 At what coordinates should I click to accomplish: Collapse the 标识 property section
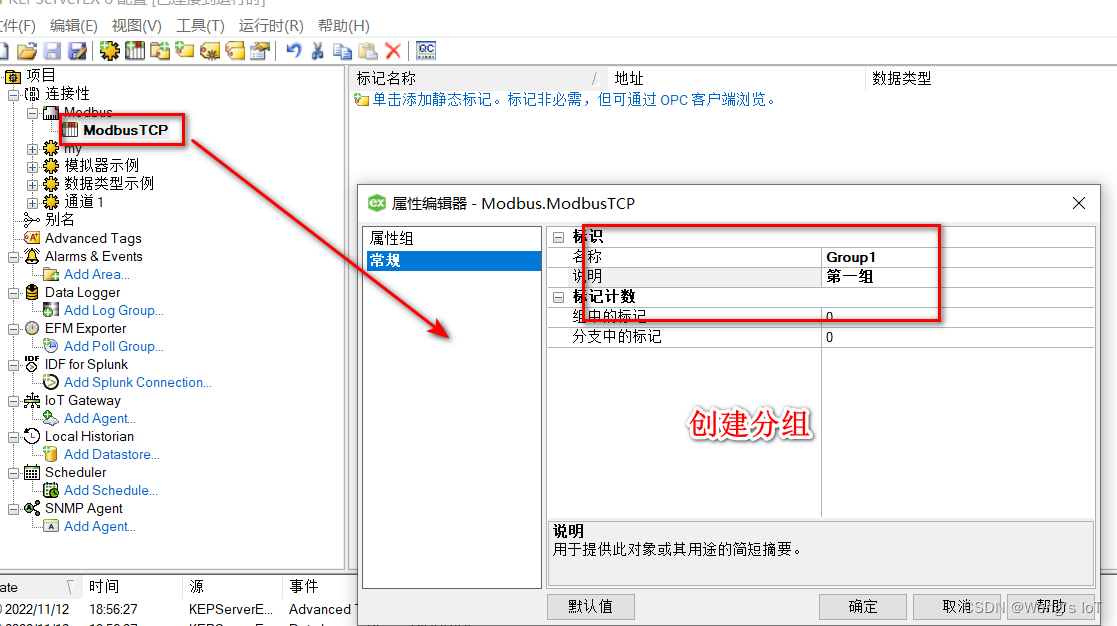pyautogui.click(x=558, y=237)
